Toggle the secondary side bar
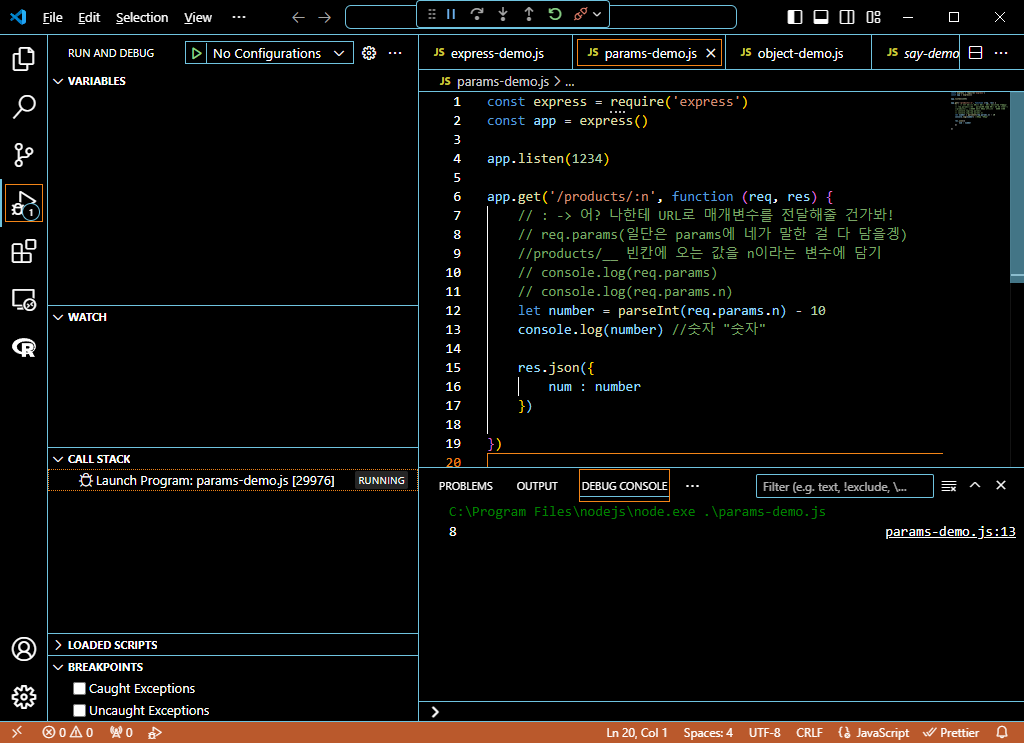The height and width of the screenshot is (743, 1024). click(x=847, y=17)
